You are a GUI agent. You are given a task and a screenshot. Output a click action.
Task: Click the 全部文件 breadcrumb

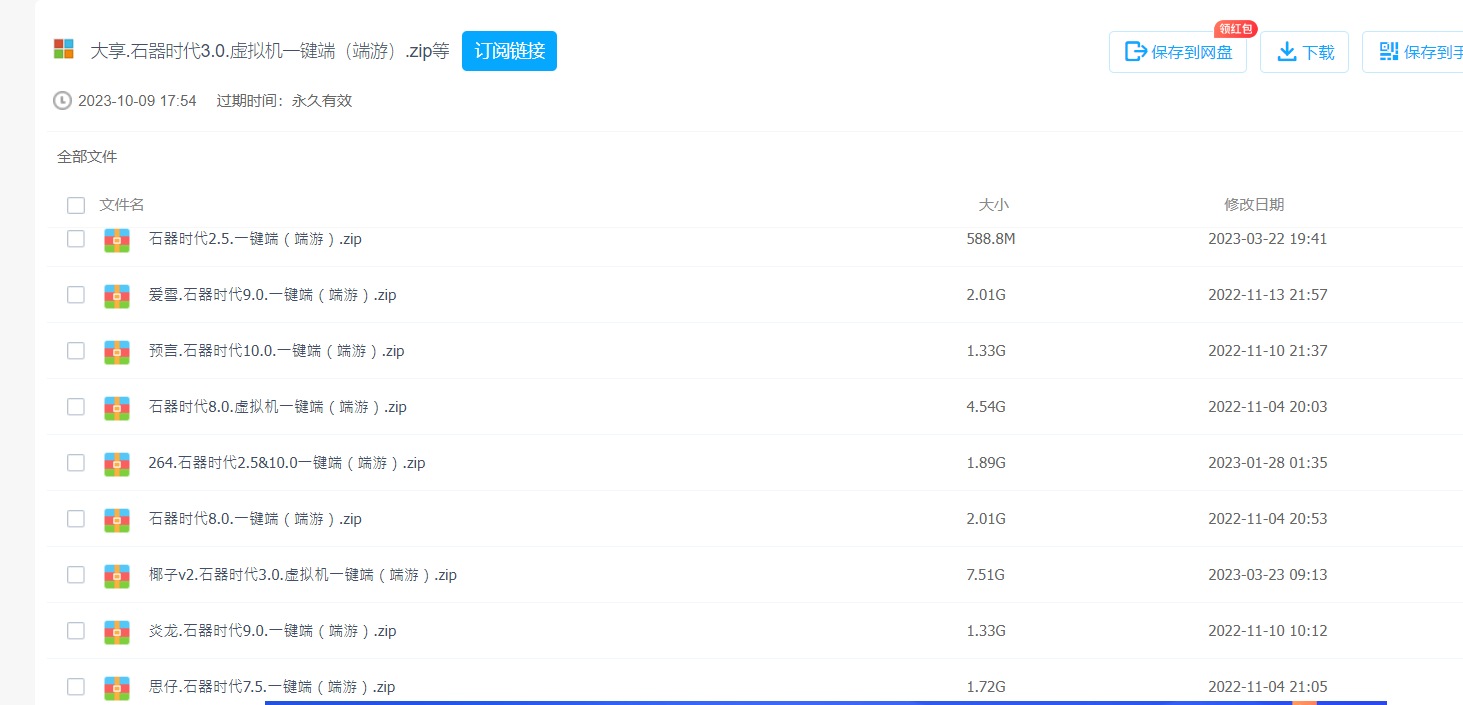(87, 157)
